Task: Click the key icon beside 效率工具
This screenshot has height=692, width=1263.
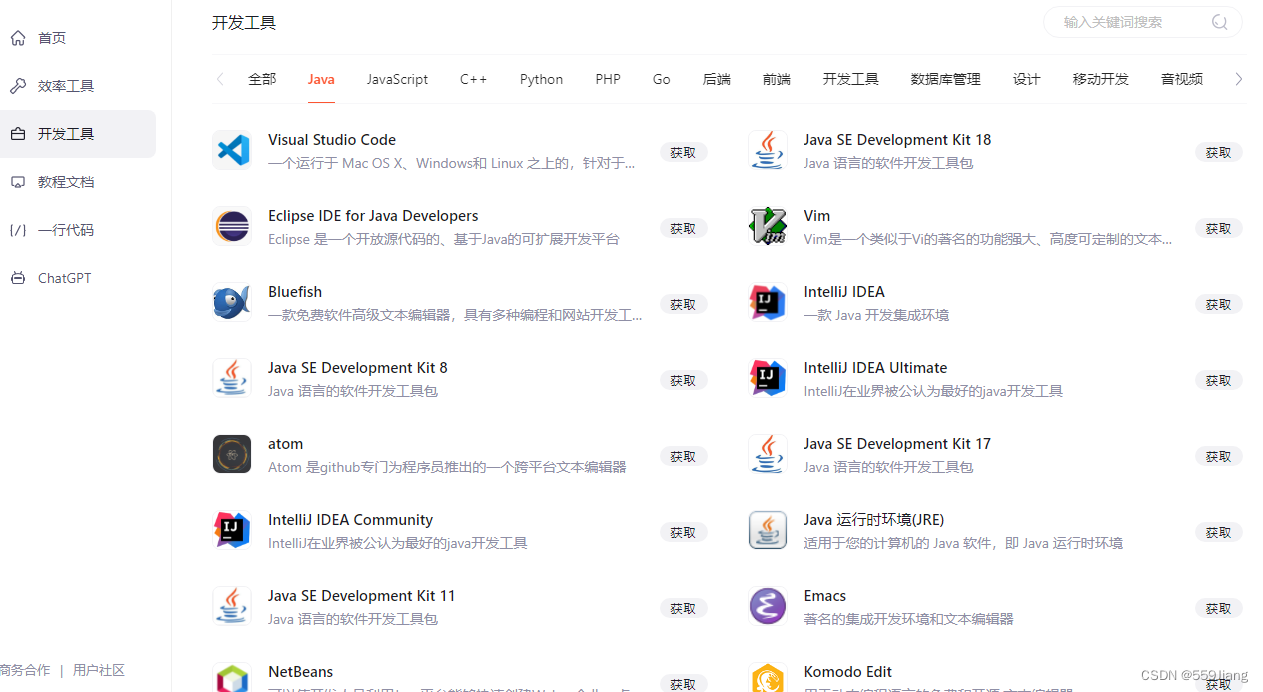Action: pos(18,86)
